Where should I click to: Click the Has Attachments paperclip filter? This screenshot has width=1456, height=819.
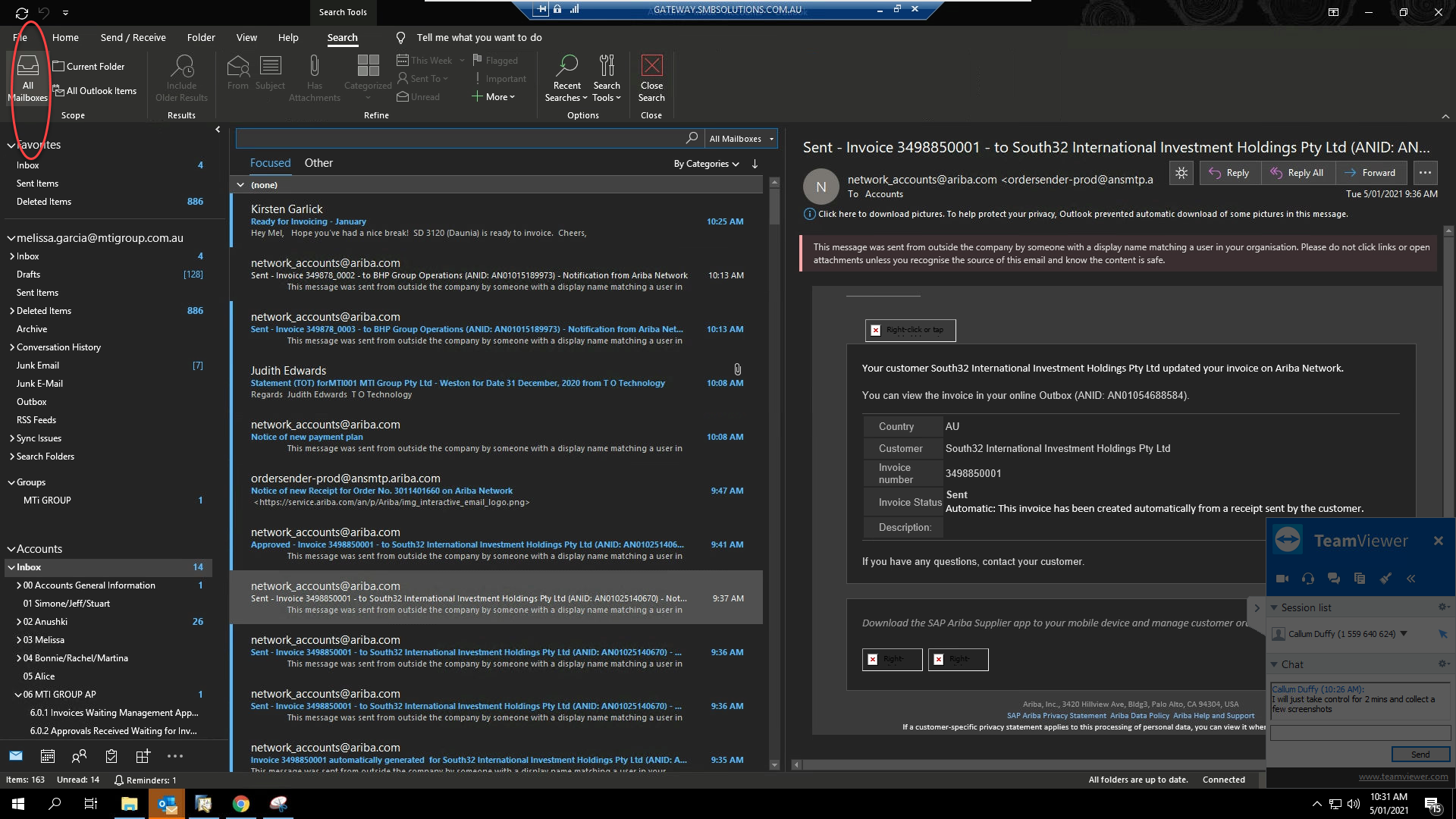(314, 77)
